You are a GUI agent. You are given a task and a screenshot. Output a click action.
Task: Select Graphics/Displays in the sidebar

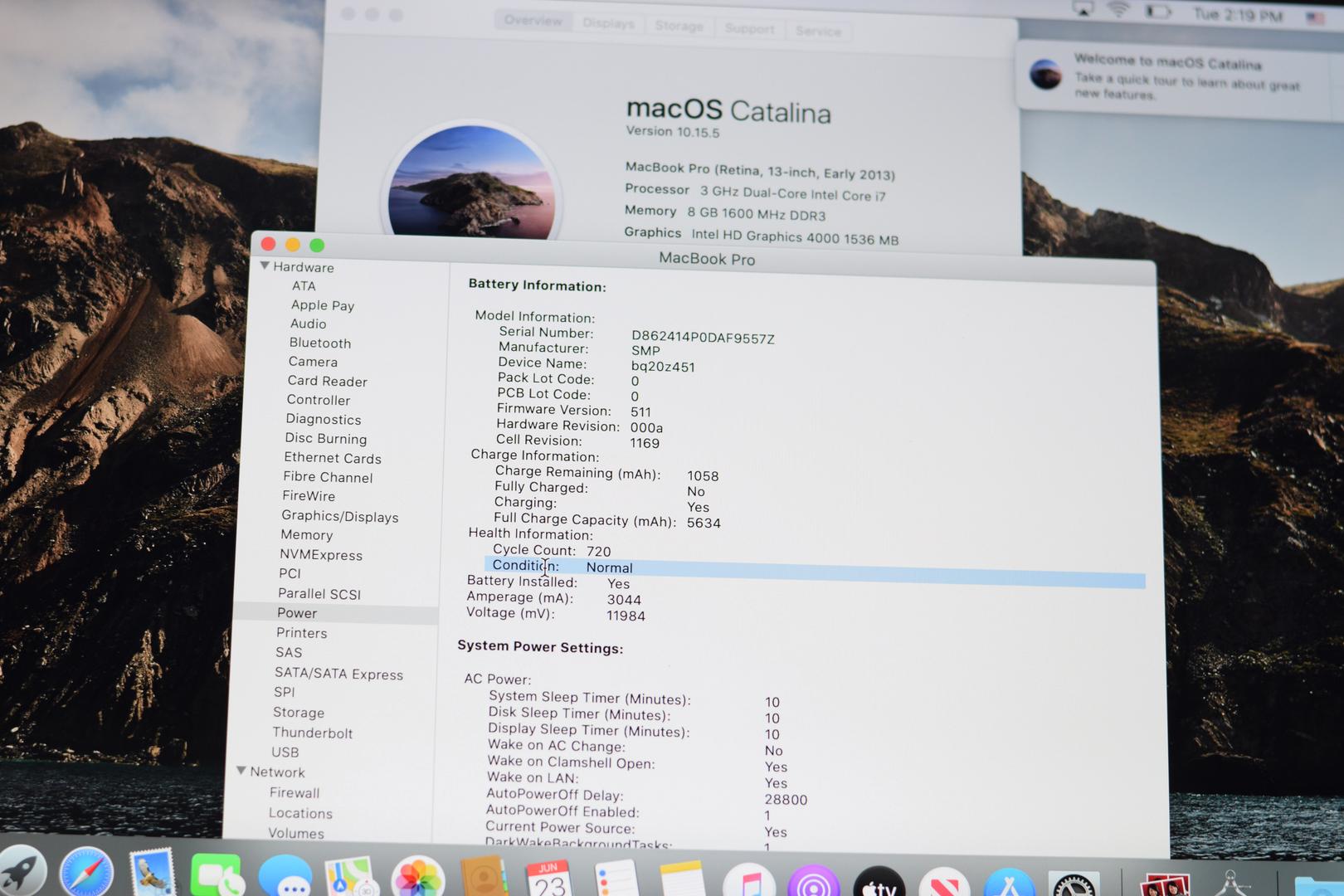pos(340,516)
